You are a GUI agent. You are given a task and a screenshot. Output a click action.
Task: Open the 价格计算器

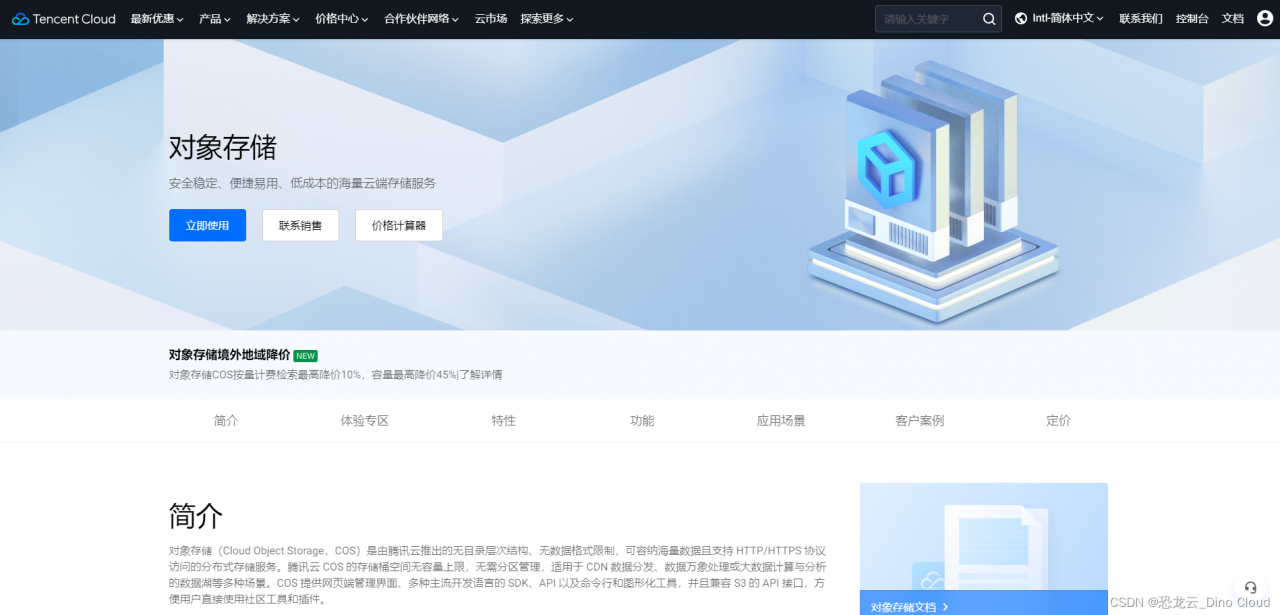point(398,225)
